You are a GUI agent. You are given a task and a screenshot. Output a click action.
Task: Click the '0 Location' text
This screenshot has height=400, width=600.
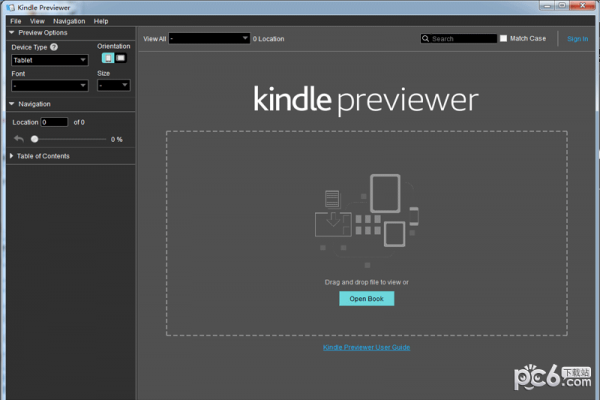pyautogui.click(x=268, y=39)
